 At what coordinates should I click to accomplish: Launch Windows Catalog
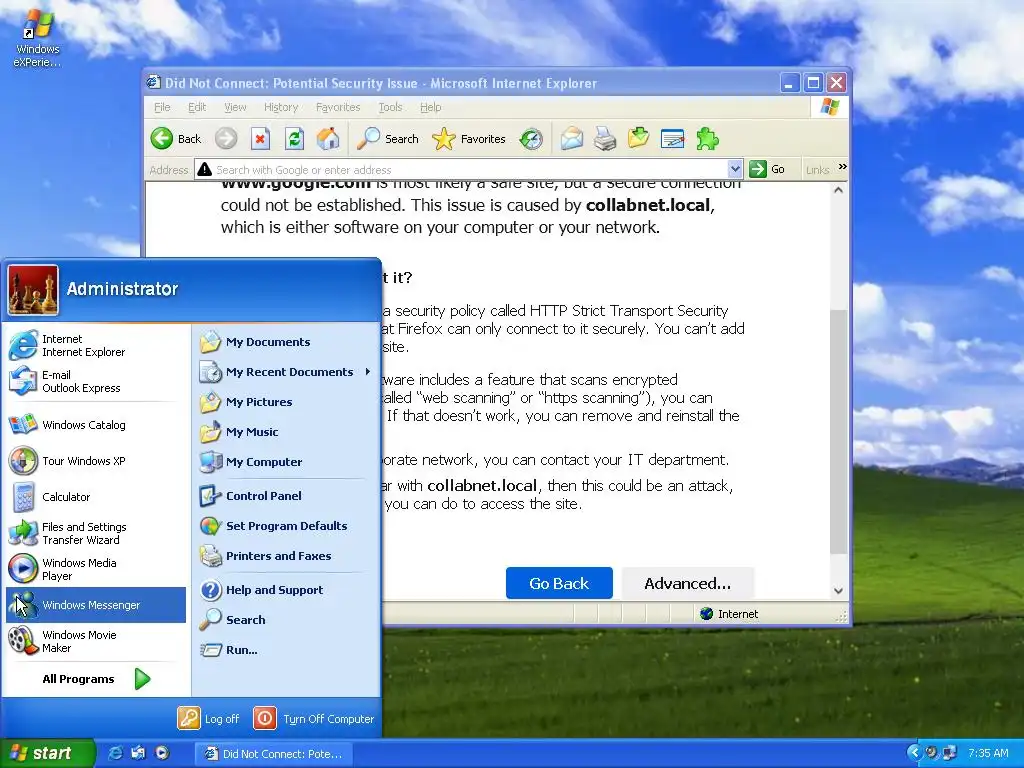tap(95, 424)
